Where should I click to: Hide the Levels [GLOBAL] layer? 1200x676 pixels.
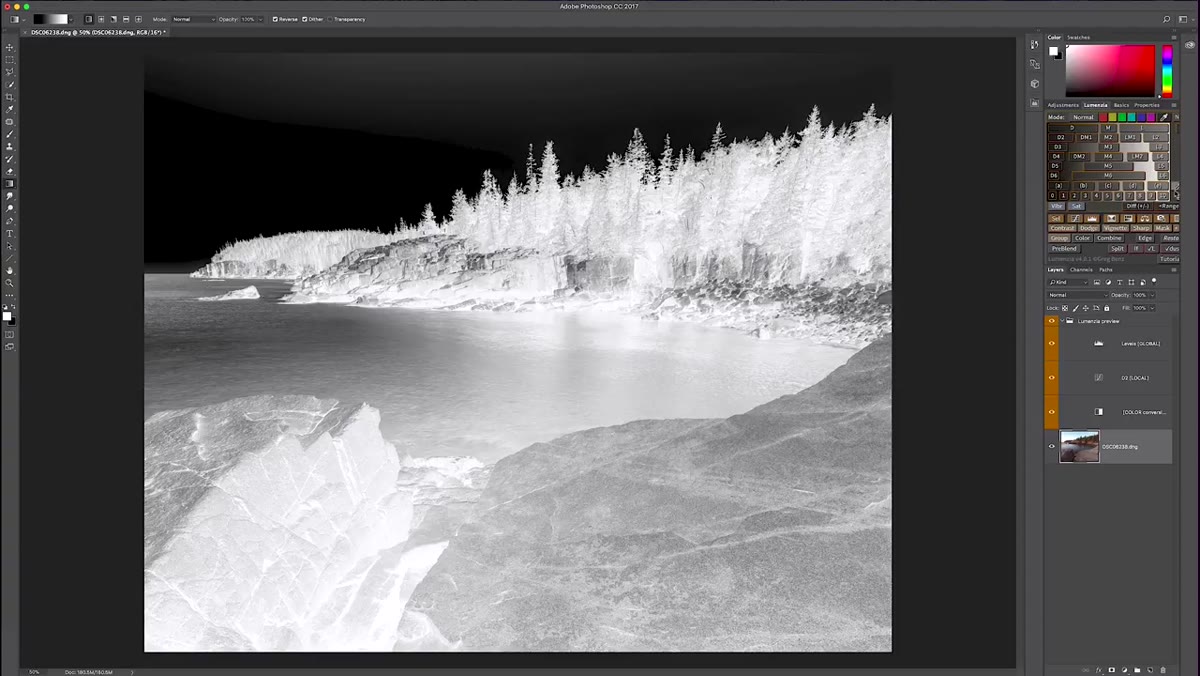(1051, 343)
